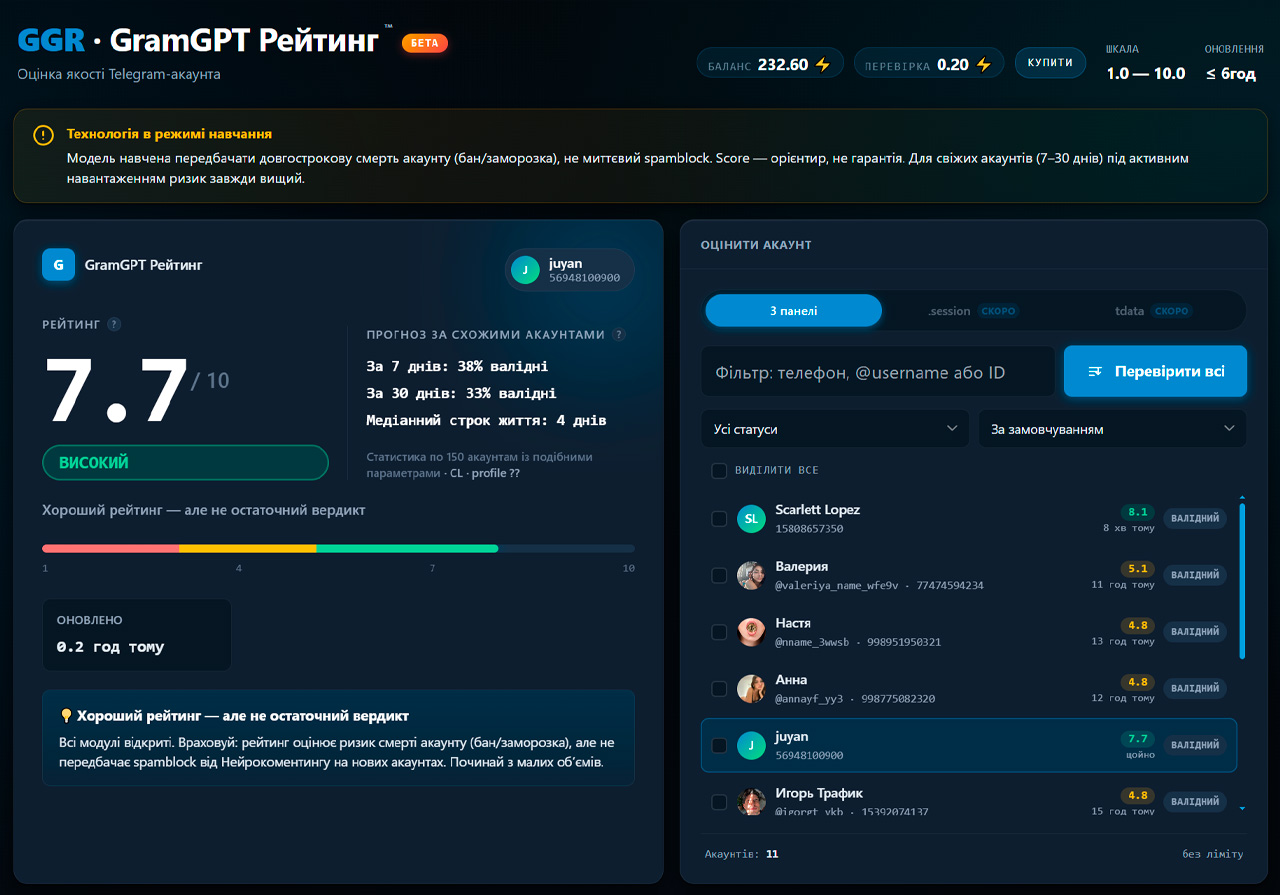Screen dimensions: 1280x895
Task: Click the name Scarlett Lopez in the list
Action: coord(817,510)
